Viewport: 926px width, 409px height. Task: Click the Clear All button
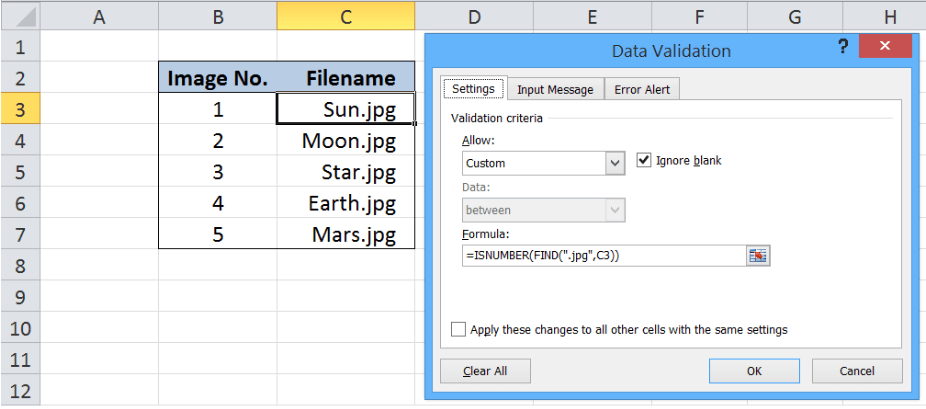pos(485,371)
